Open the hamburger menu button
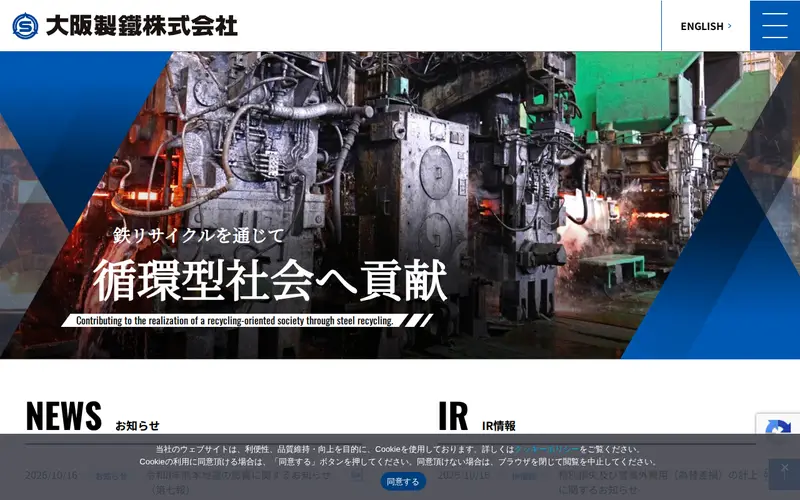Screen dimensions: 800x500 click(774, 26)
